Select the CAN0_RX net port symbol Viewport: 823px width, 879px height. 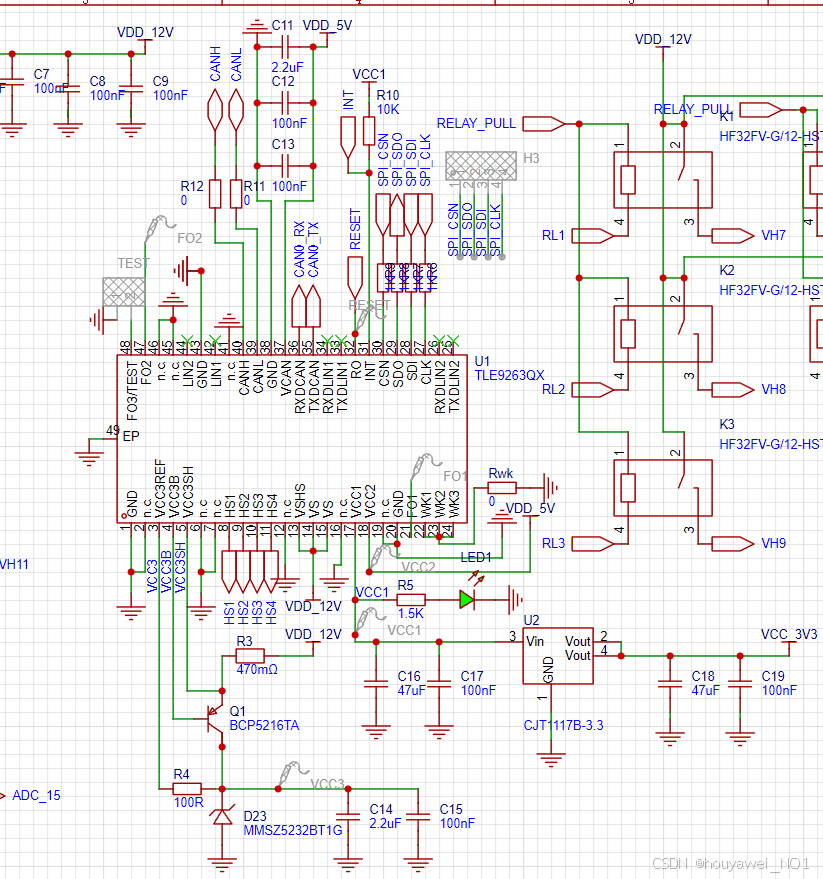[299, 306]
